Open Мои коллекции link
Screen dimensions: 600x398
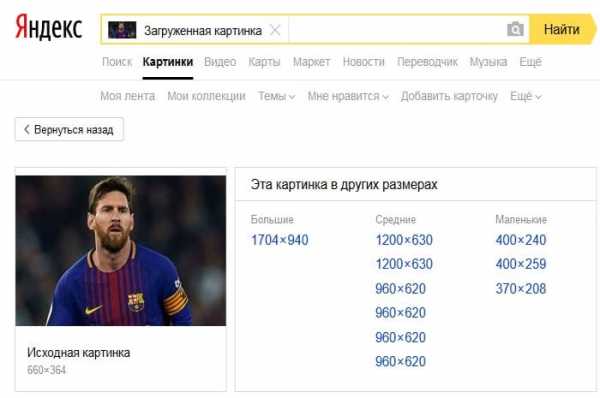tap(206, 96)
